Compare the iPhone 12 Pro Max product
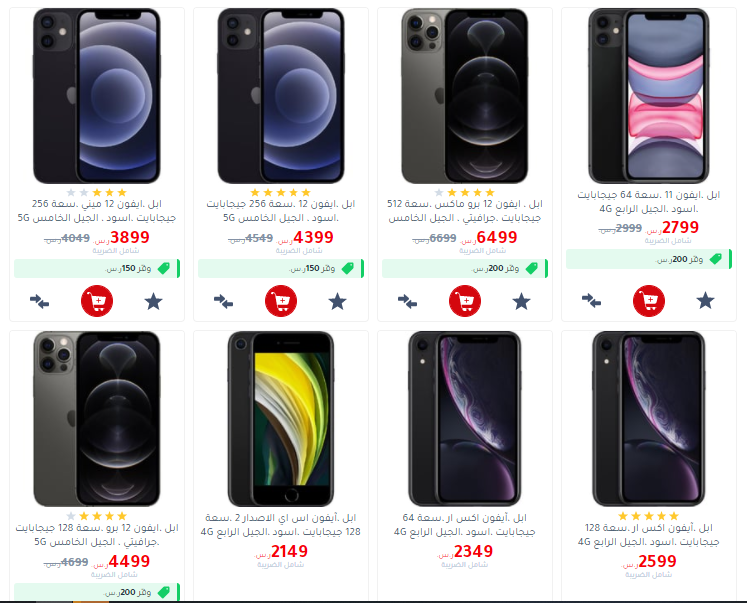 407,302
